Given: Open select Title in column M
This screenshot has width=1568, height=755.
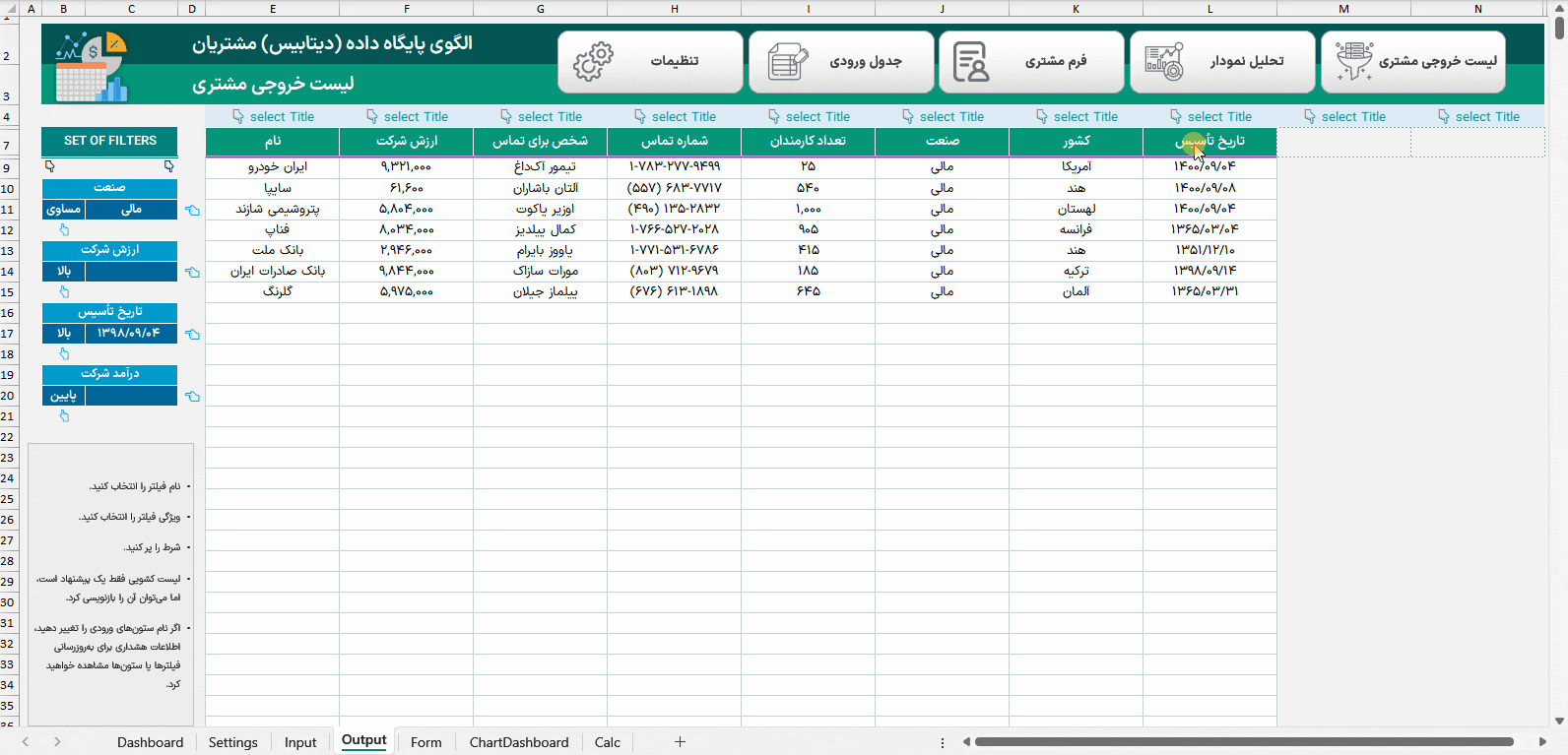Looking at the screenshot, I should (x=1344, y=116).
